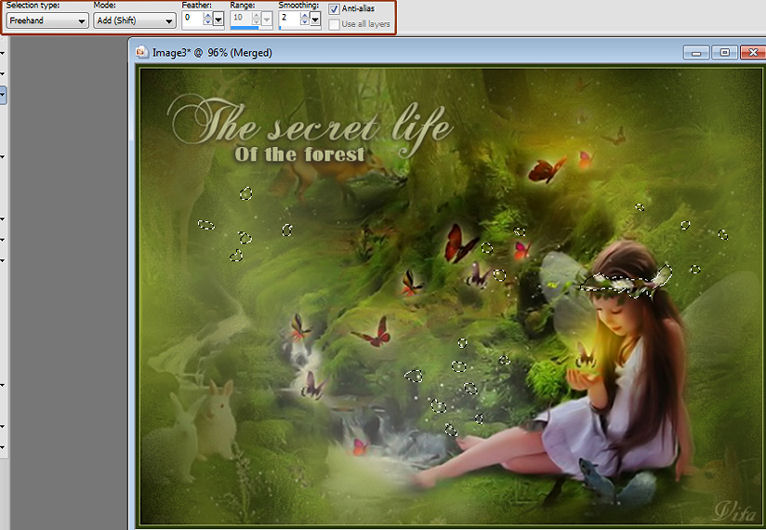The image size is (766, 530).
Task: Increase the Feather value with up arrow
Action: (x=207, y=16)
